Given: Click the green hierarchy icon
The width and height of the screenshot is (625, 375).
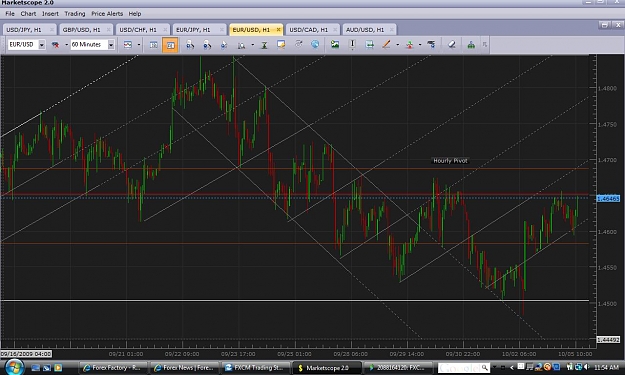Looking at the screenshot, I should tap(471, 45).
